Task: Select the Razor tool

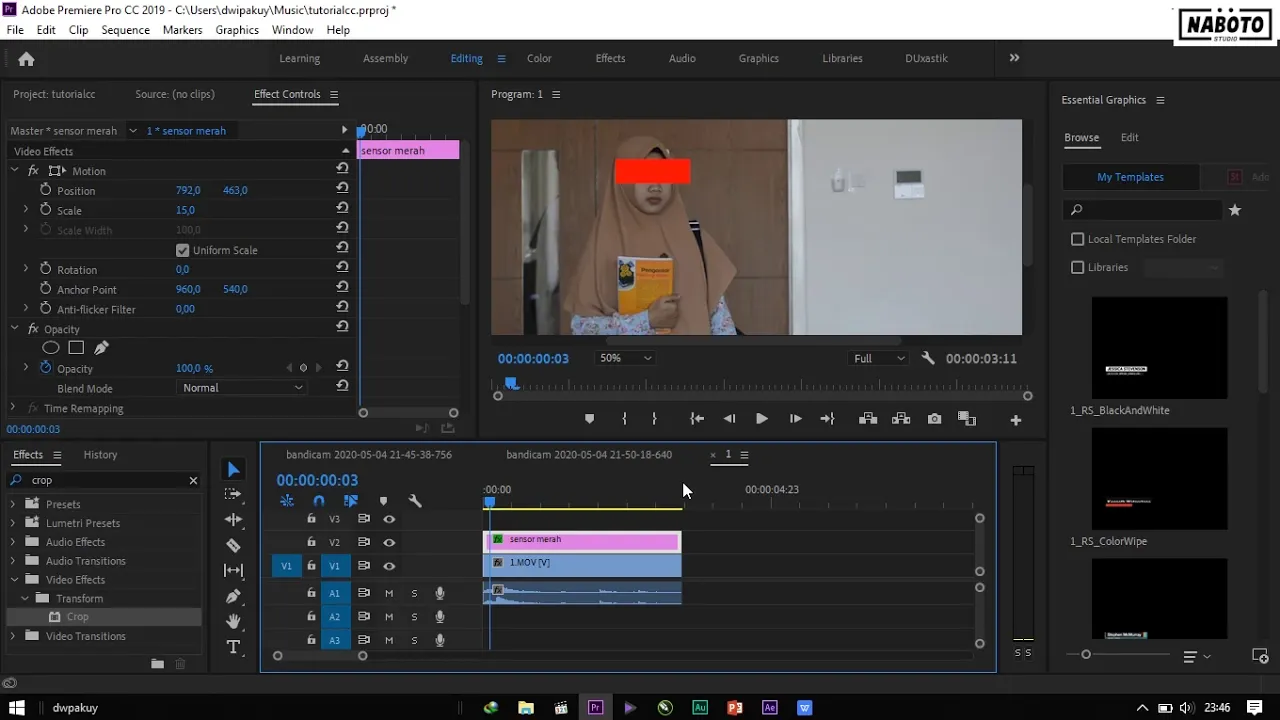Action: (x=233, y=545)
